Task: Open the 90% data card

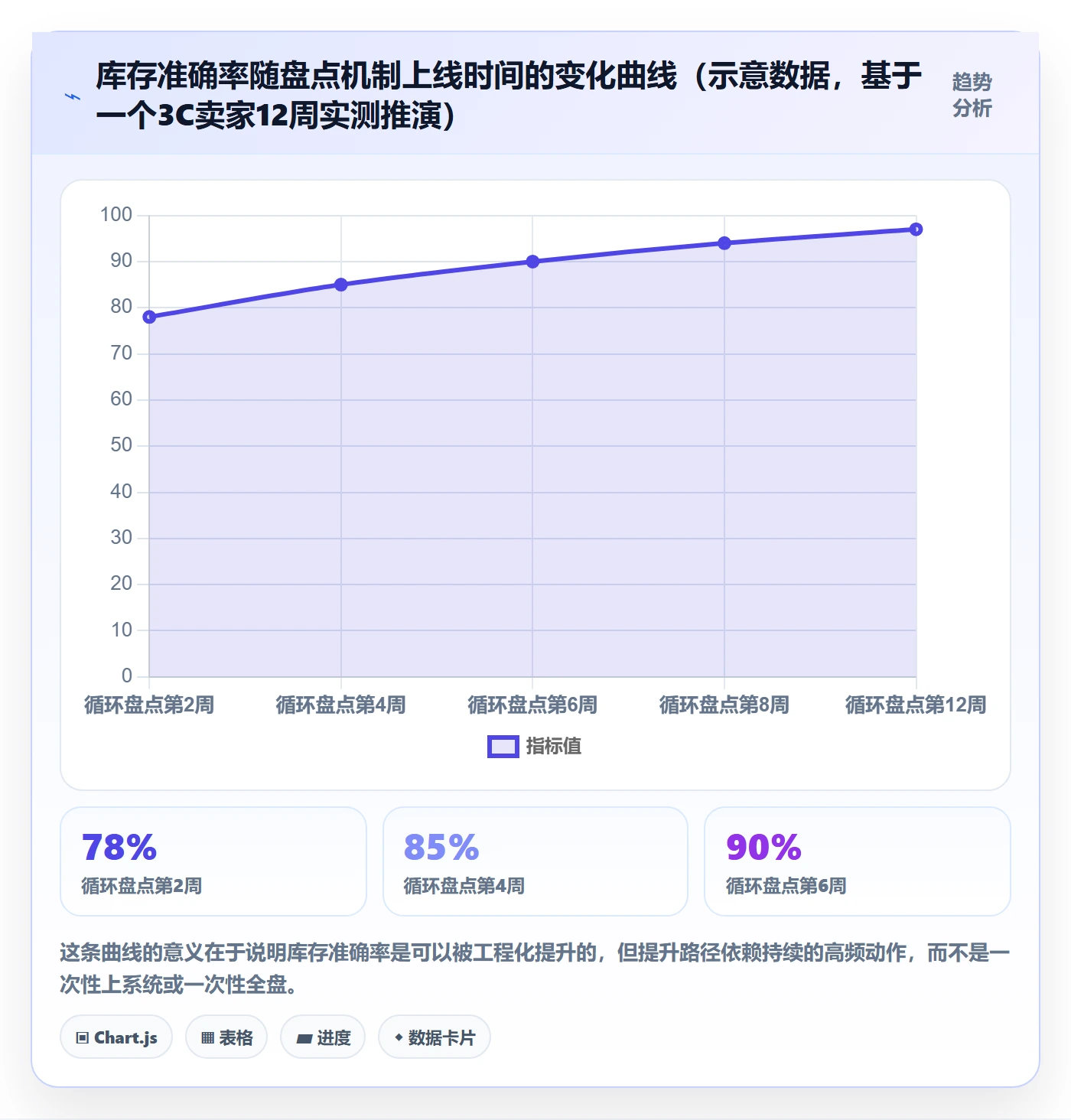Action: (x=858, y=861)
